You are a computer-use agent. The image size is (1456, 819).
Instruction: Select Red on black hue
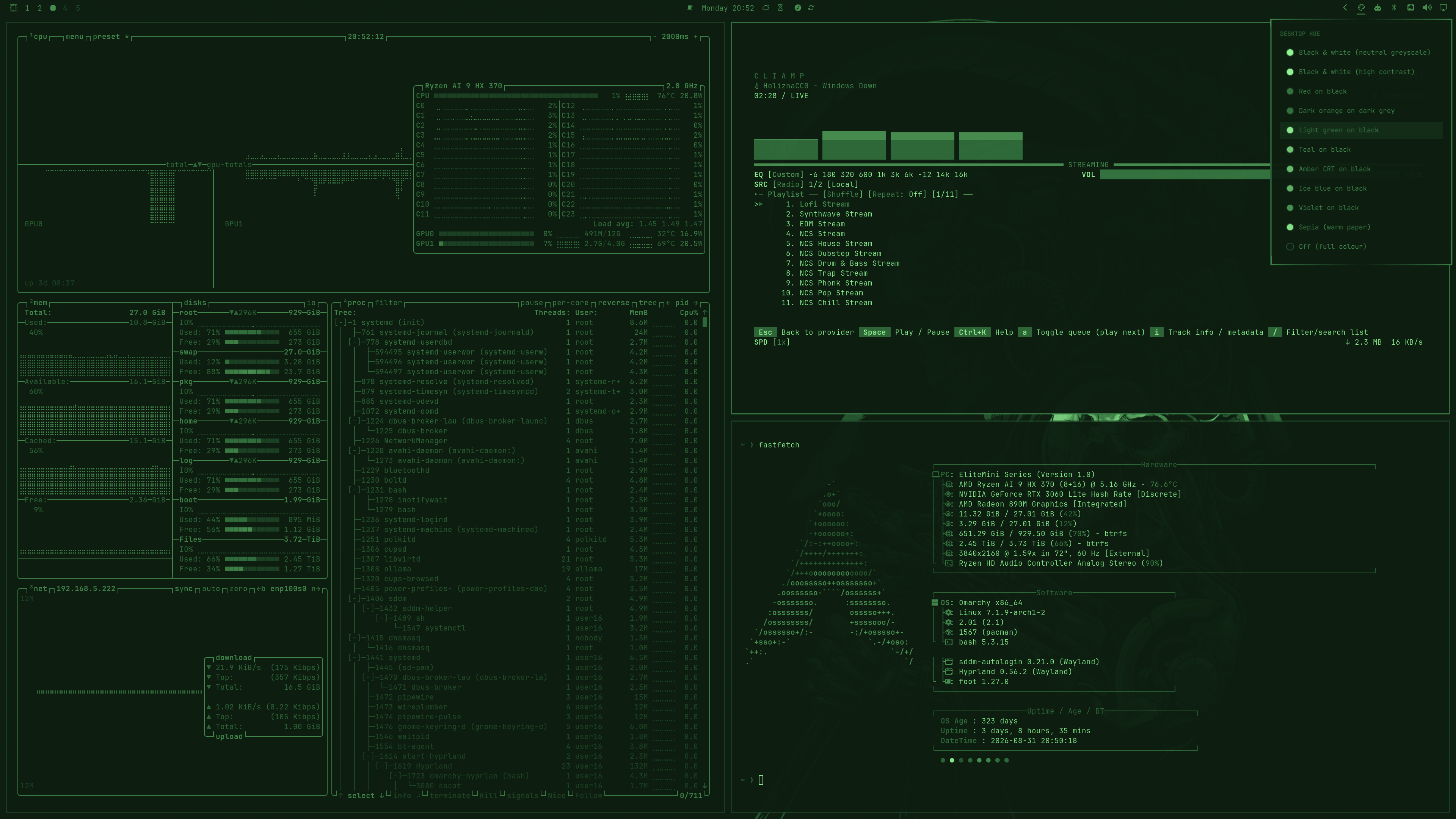[x=1361, y=91]
